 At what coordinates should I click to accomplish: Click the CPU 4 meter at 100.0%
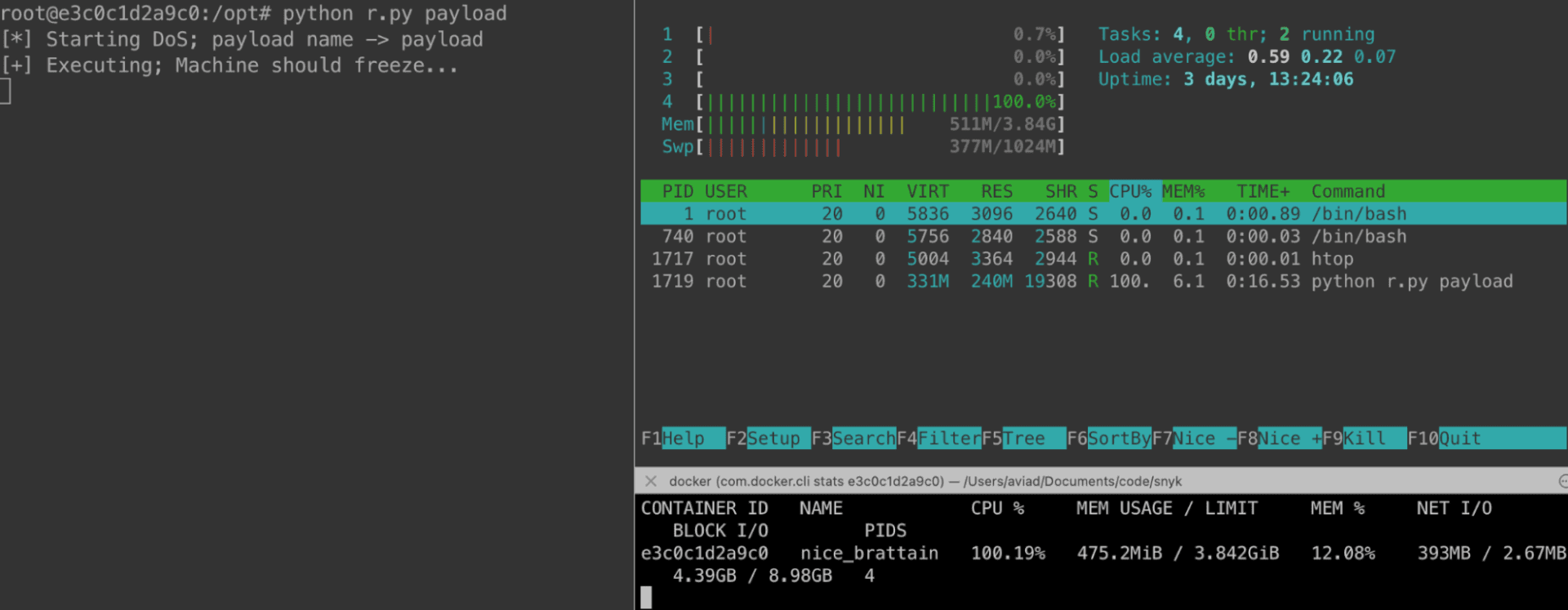point(863,101)
